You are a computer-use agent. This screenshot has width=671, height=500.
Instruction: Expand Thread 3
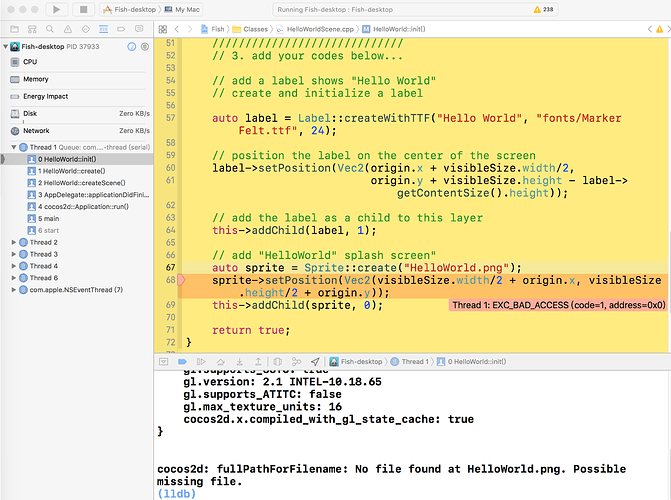click(14, 254)
